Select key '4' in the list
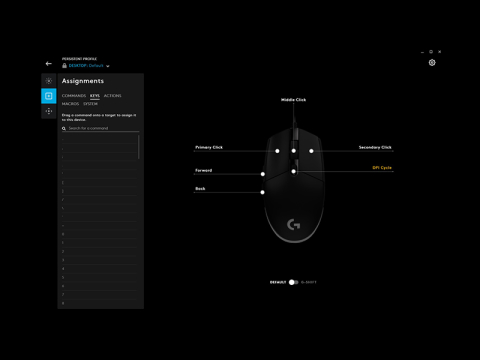Viewport: 480px width, 360px height. [x=99, y=269]
